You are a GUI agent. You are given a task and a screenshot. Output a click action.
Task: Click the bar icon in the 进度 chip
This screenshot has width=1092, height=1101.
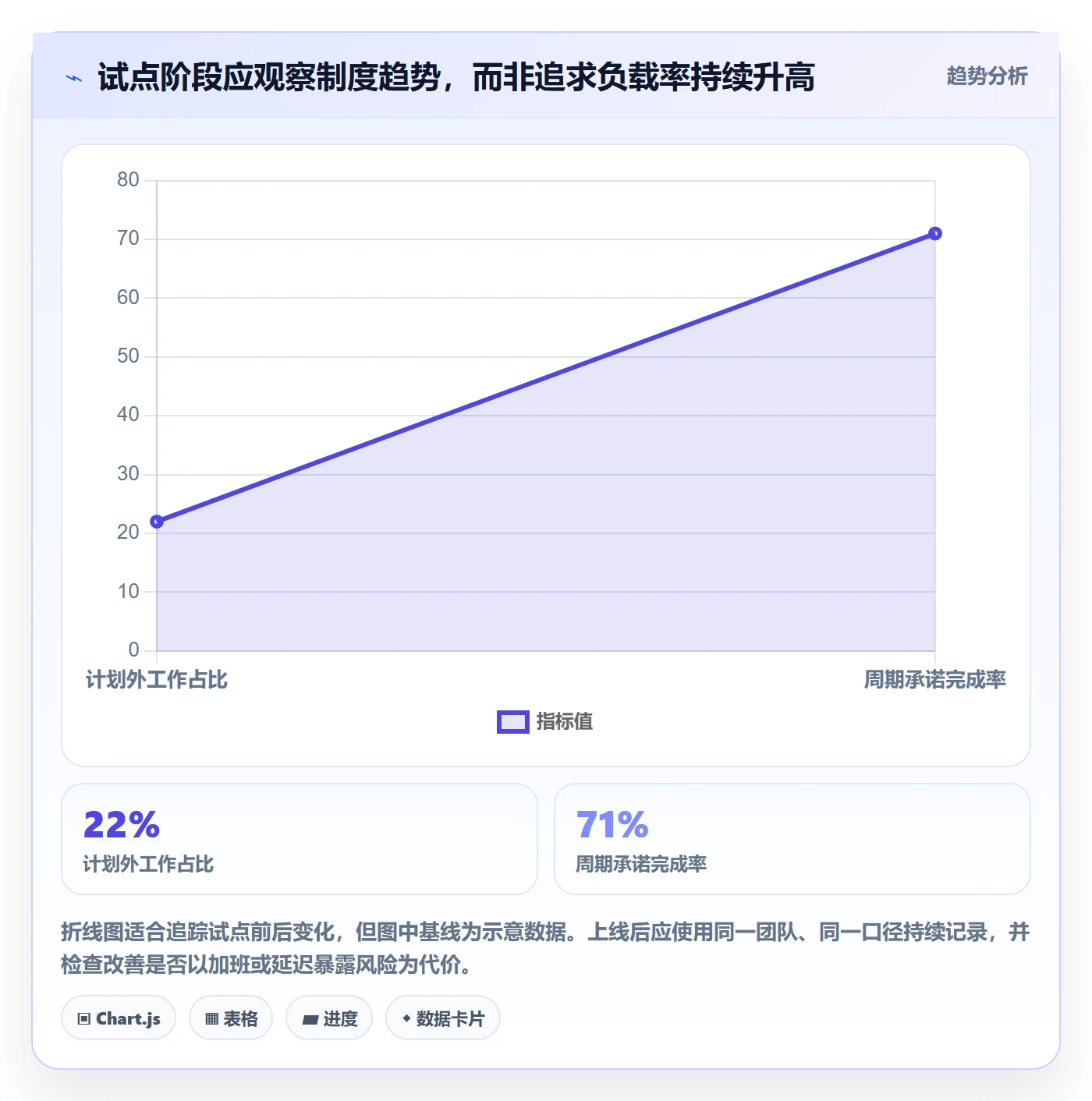(310, 1019)
